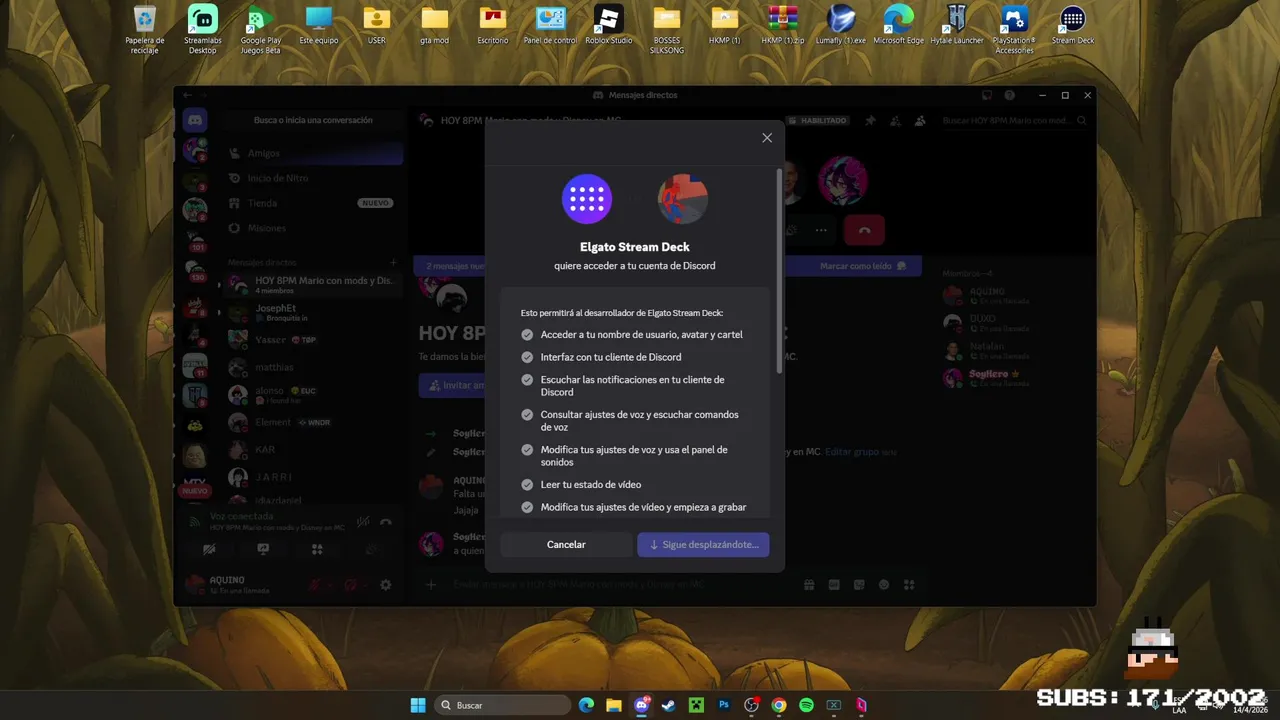Click the user avatar in the dialog
The width and height of the screenshot is (1280, 720).
pyautogui.click(x=683, y=198)
